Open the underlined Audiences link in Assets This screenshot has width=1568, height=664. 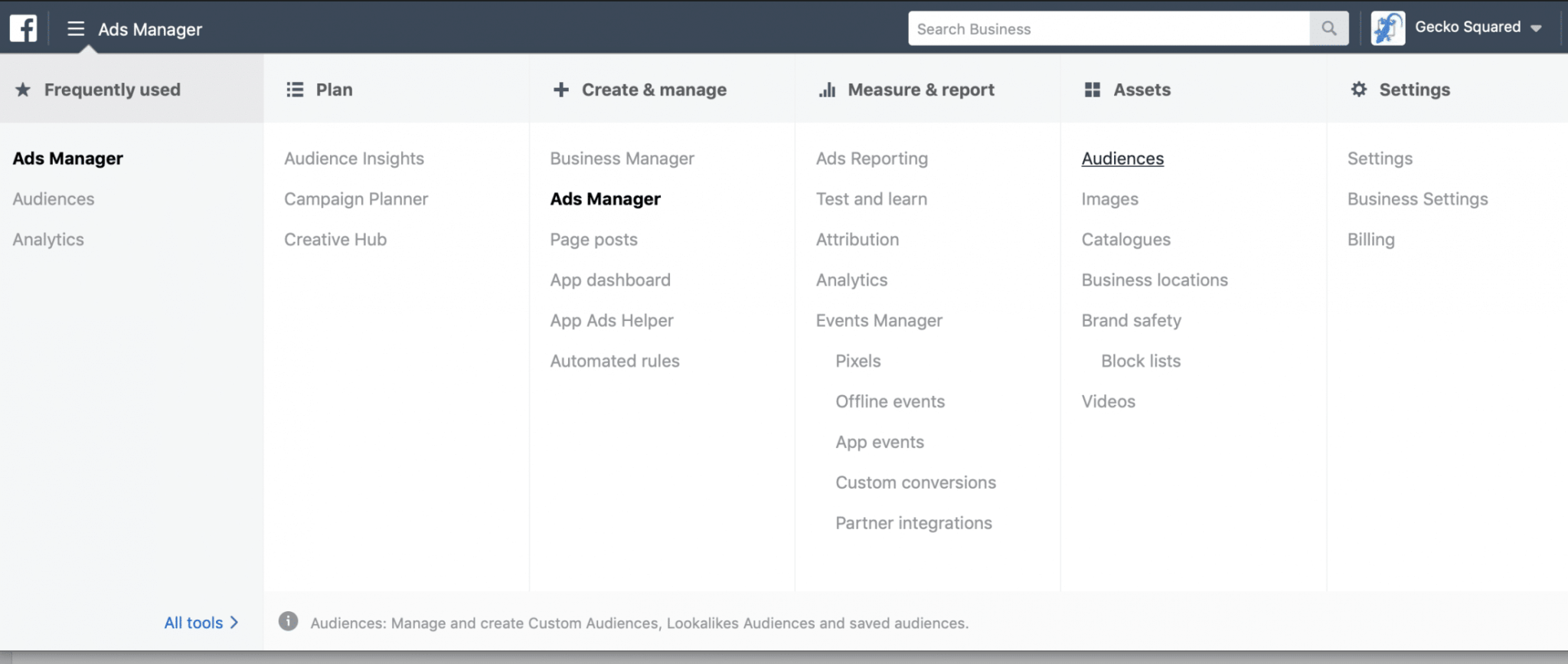point(1122,159)
